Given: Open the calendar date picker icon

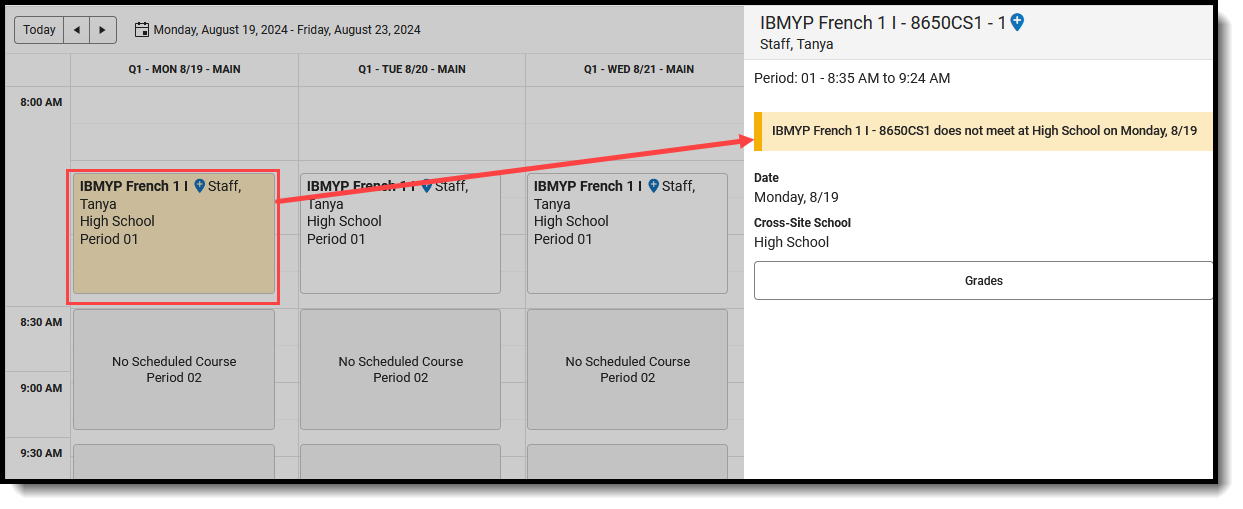Looking at the screenshot, I should [x=141, y=30].
